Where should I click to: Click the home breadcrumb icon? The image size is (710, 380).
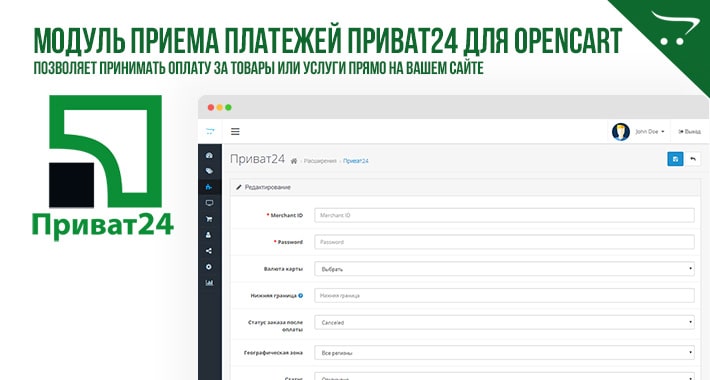294,161
